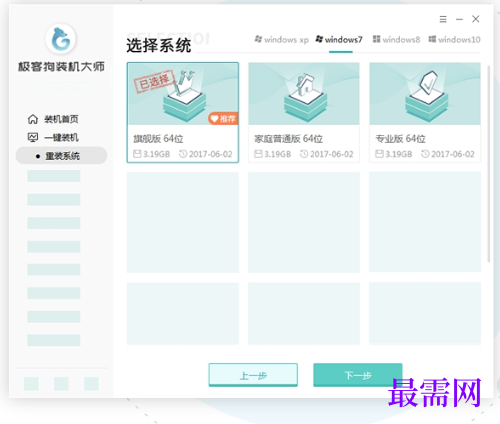Click the 下一步 next button
500x424 pixels.
pyautogui.click(x=358, y=375)
